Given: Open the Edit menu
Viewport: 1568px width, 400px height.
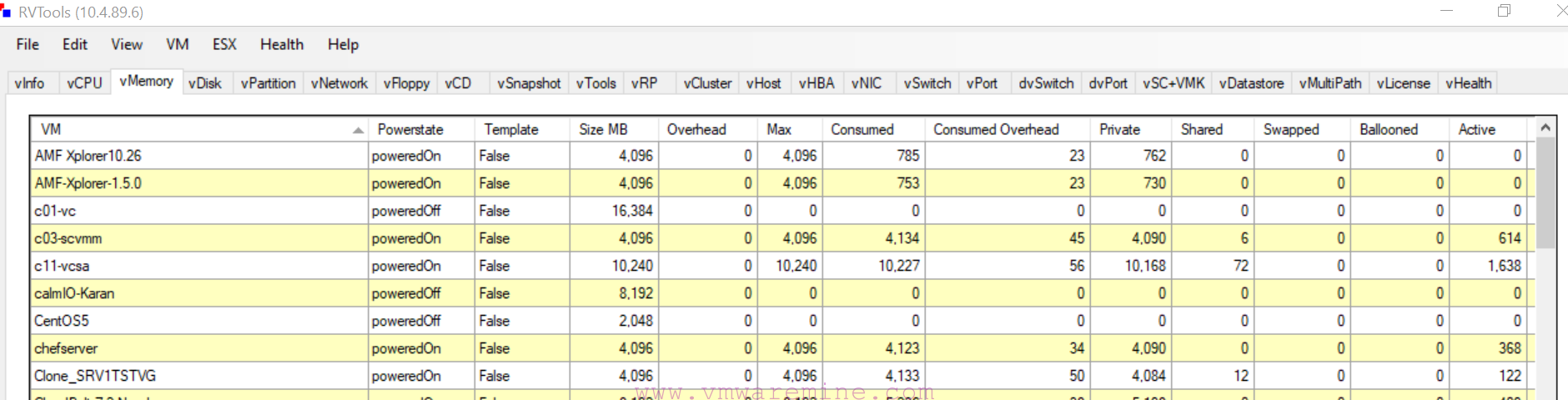Looking at the screenshot, I should click(75, 45).
